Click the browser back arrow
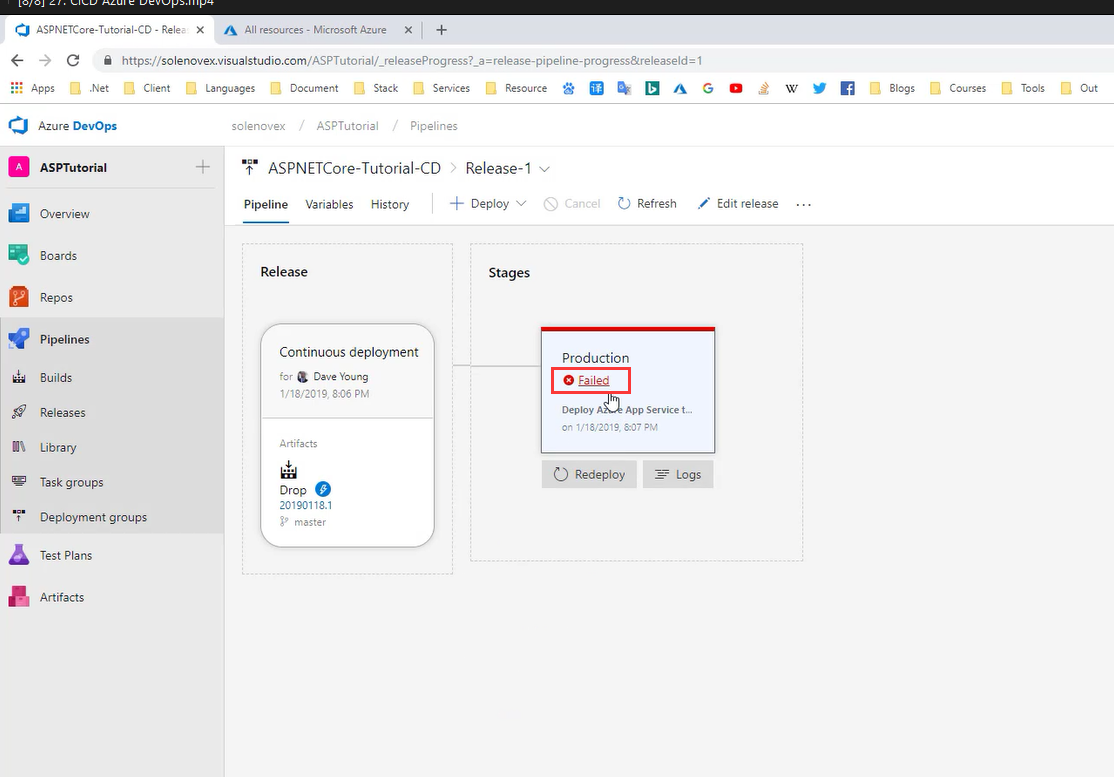Image resolution: width=1114 pixels, height=777 pixels. (18, 60)
